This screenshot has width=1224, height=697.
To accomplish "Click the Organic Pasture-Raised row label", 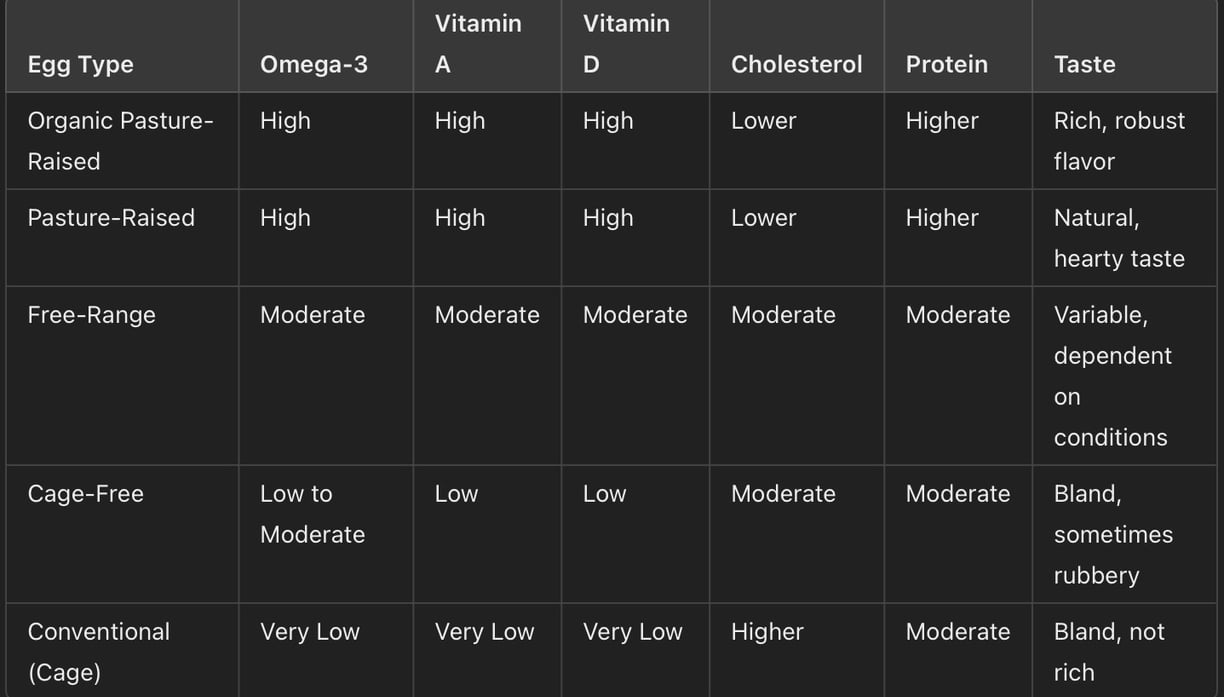I will tap(120, 141).
